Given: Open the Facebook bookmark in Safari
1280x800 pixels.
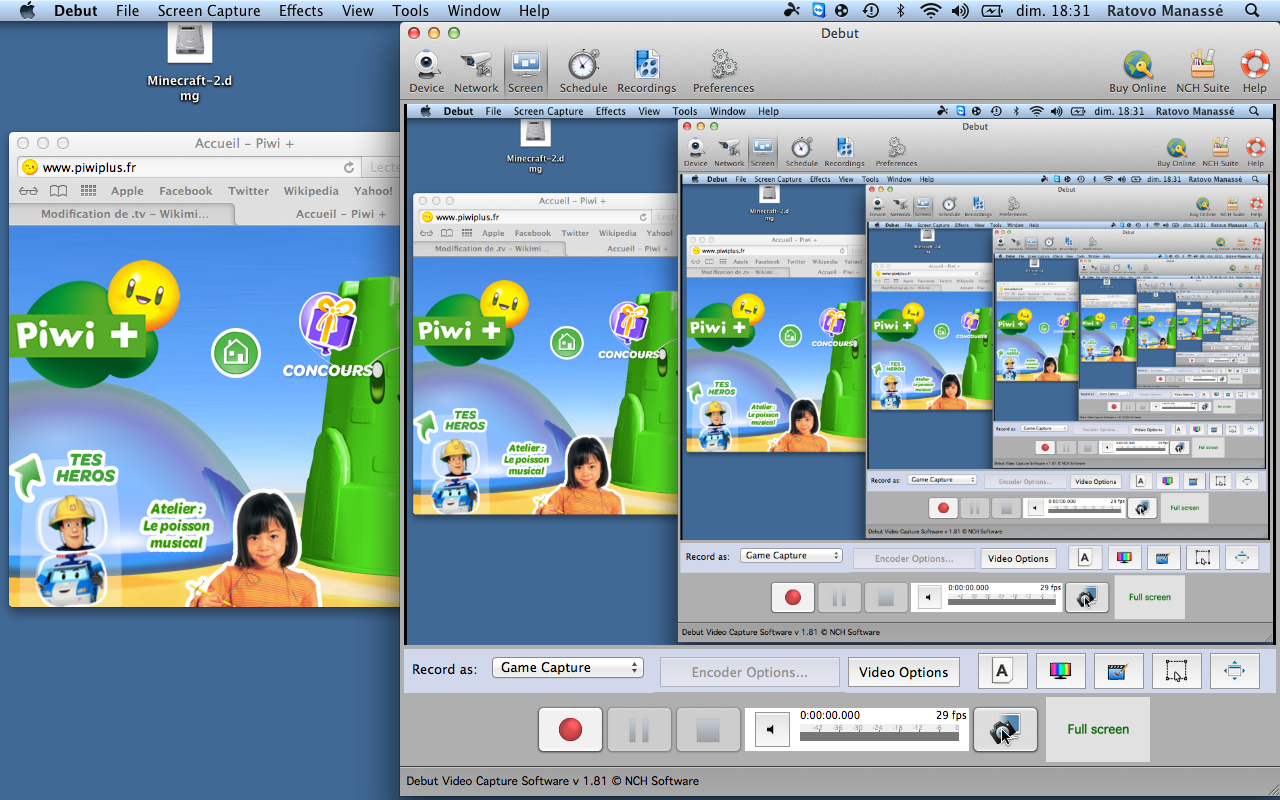Looking at the screenshot, I should coord(186,191).
